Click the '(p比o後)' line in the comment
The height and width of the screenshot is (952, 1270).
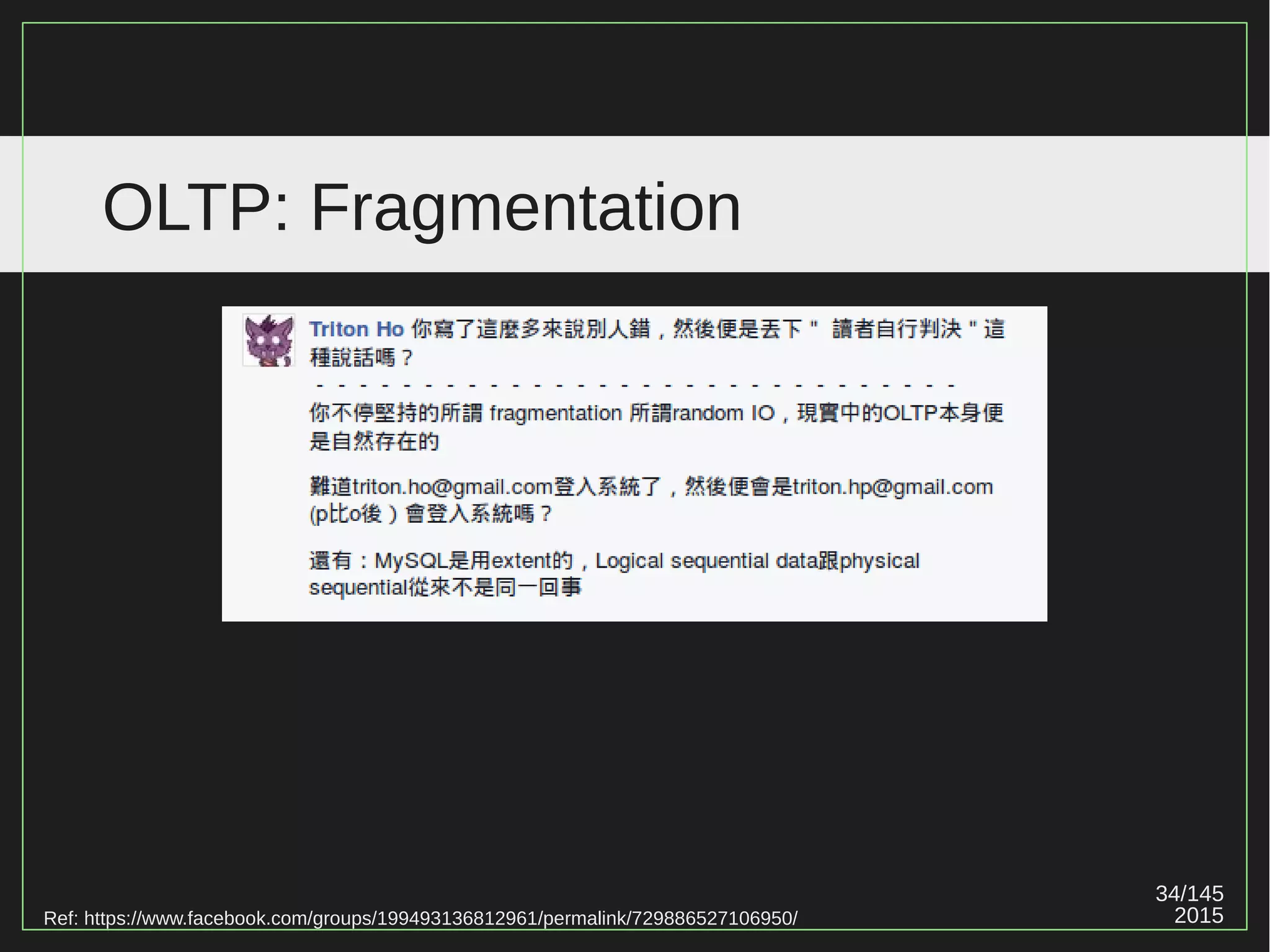coord(430,514)
